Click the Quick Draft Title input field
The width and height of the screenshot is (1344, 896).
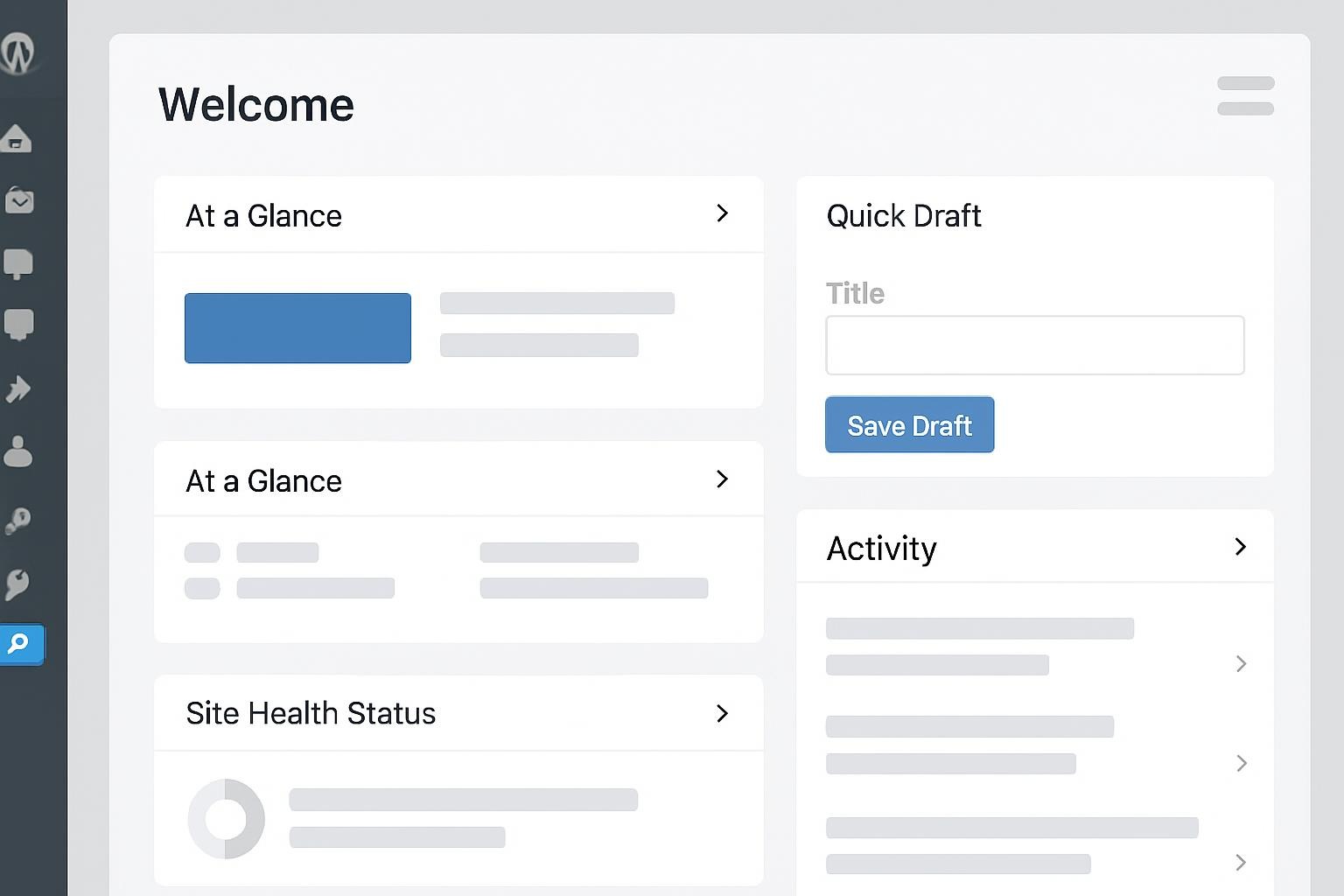click(1034, 346)
